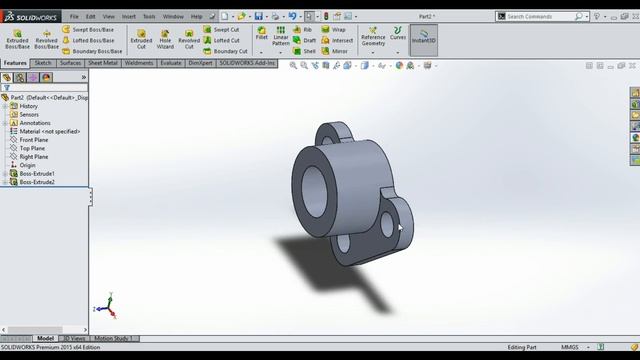
Task: Switch to the Sheet Metal tab
Action: coord(103,63)
